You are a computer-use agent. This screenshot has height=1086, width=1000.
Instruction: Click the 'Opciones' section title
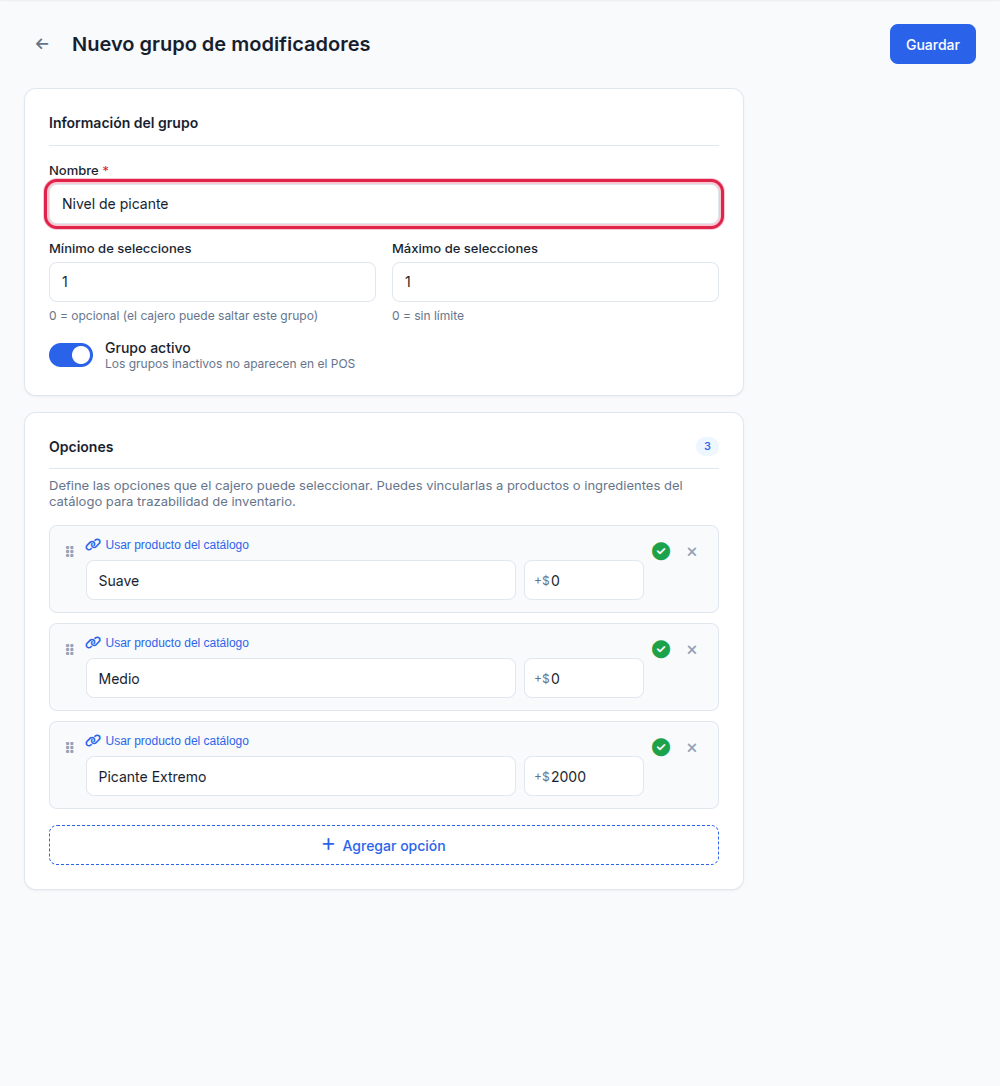81,447
